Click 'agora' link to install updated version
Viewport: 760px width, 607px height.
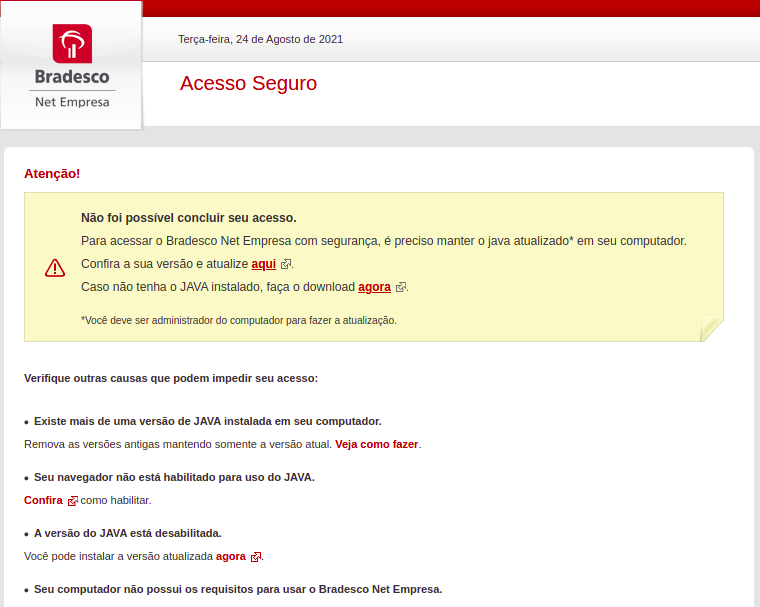231,557
